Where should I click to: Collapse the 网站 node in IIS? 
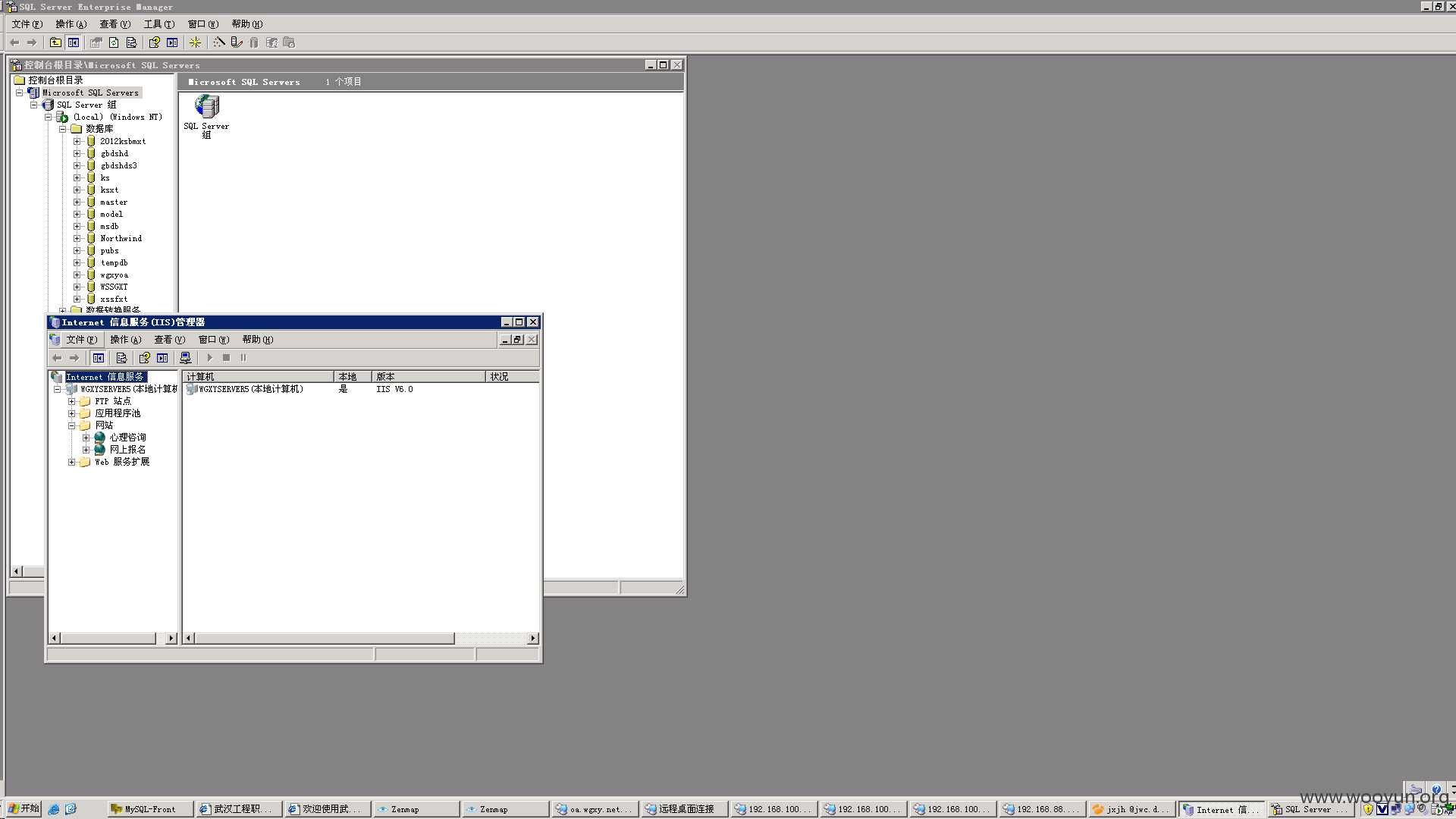click(x=71, y=425)
